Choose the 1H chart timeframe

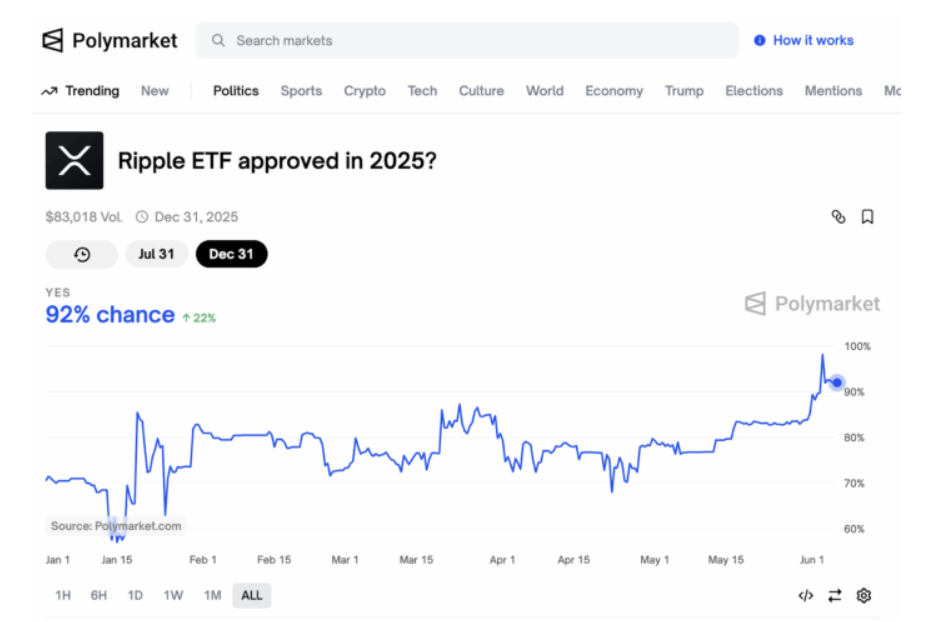click(63, 595)
